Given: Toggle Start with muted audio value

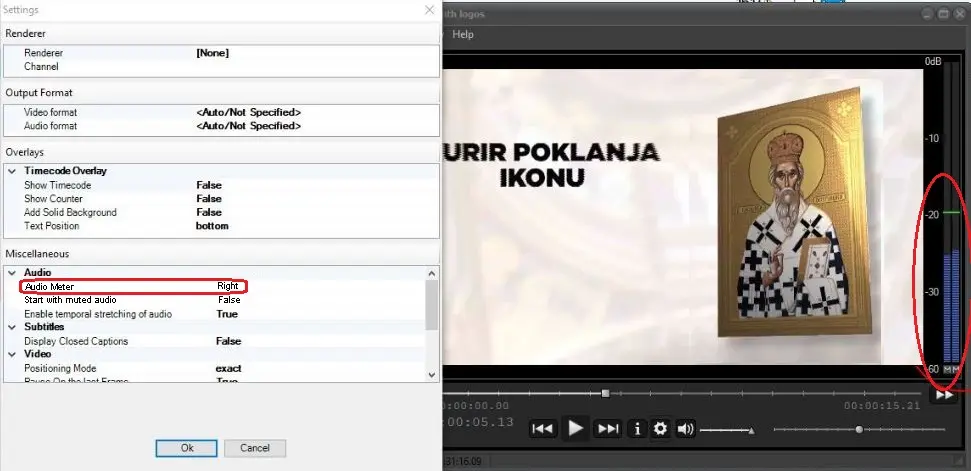Looking at the screenshot, I should [229, 300].
